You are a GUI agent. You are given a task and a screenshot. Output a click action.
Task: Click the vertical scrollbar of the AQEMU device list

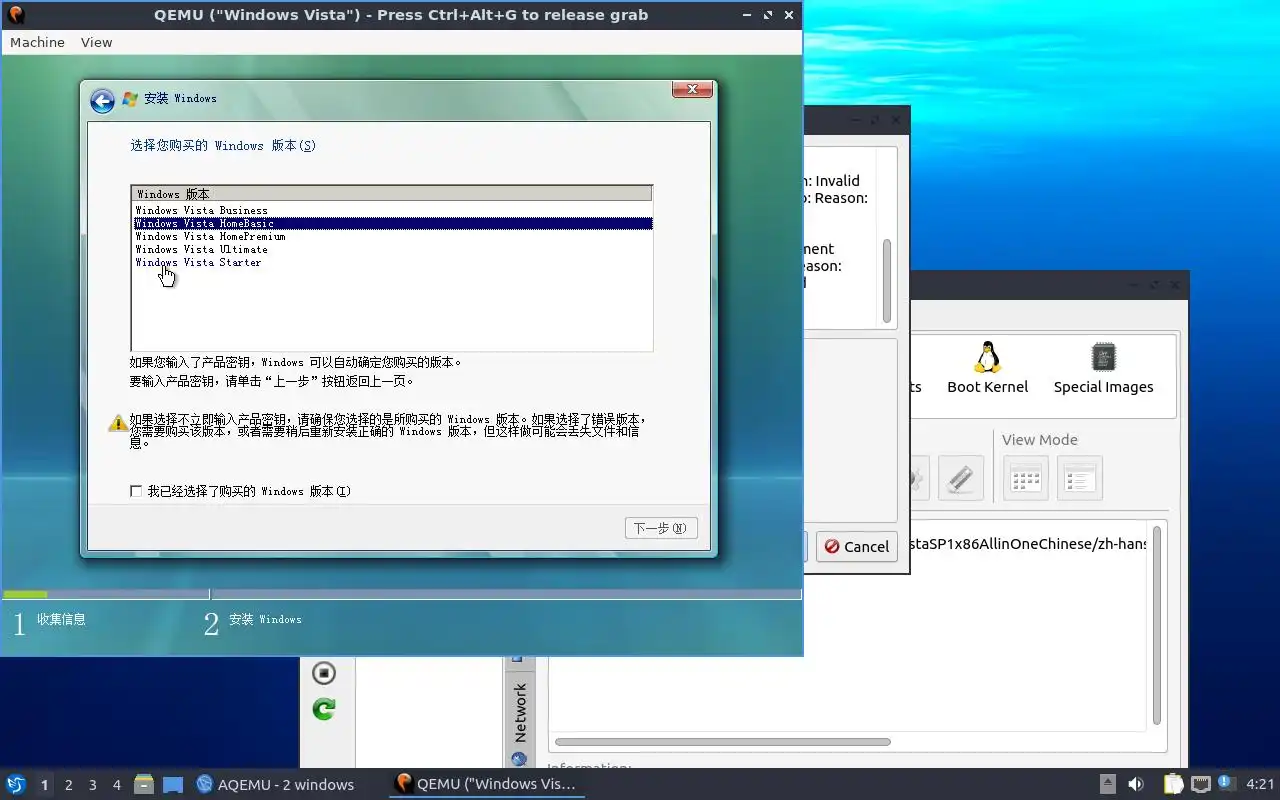[1157, 625]
